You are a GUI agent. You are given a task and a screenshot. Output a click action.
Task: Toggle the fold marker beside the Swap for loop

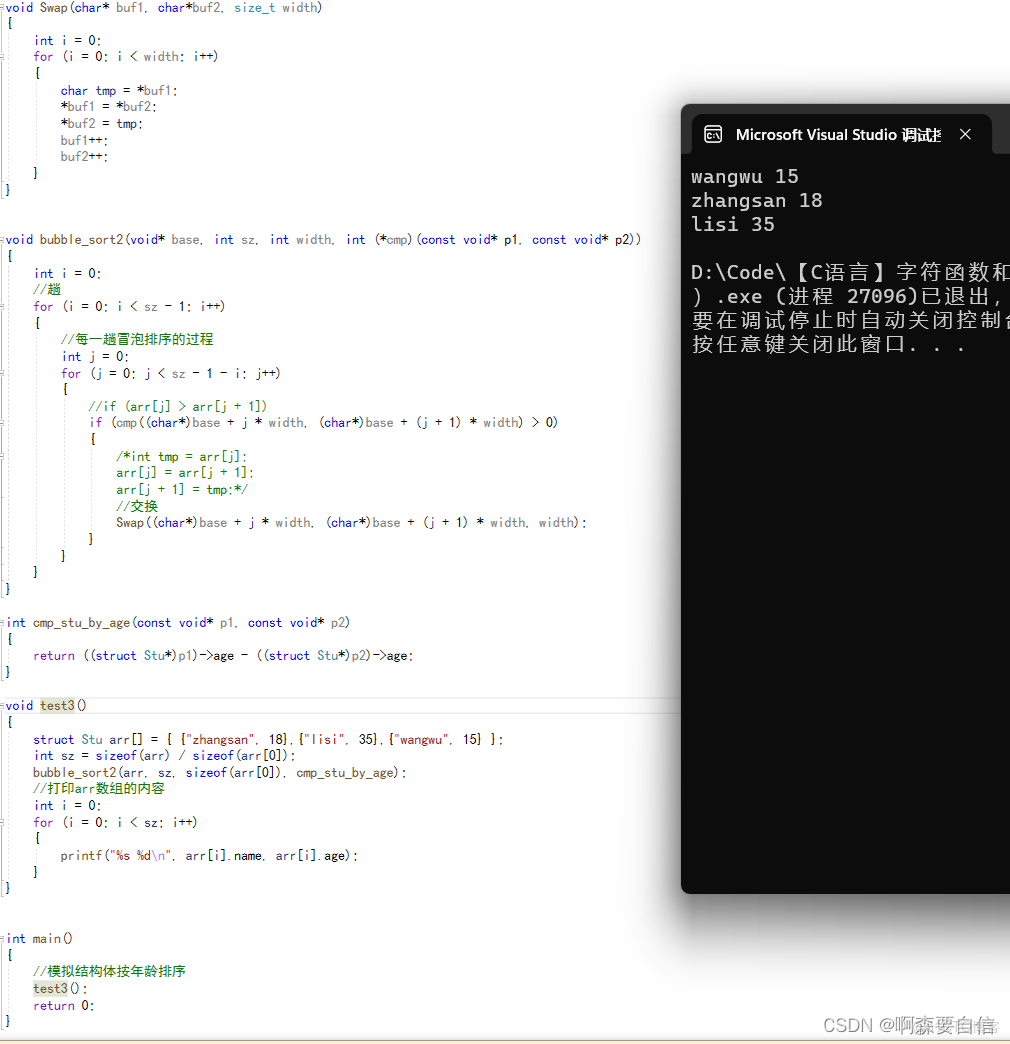click(x=7, y=56)
